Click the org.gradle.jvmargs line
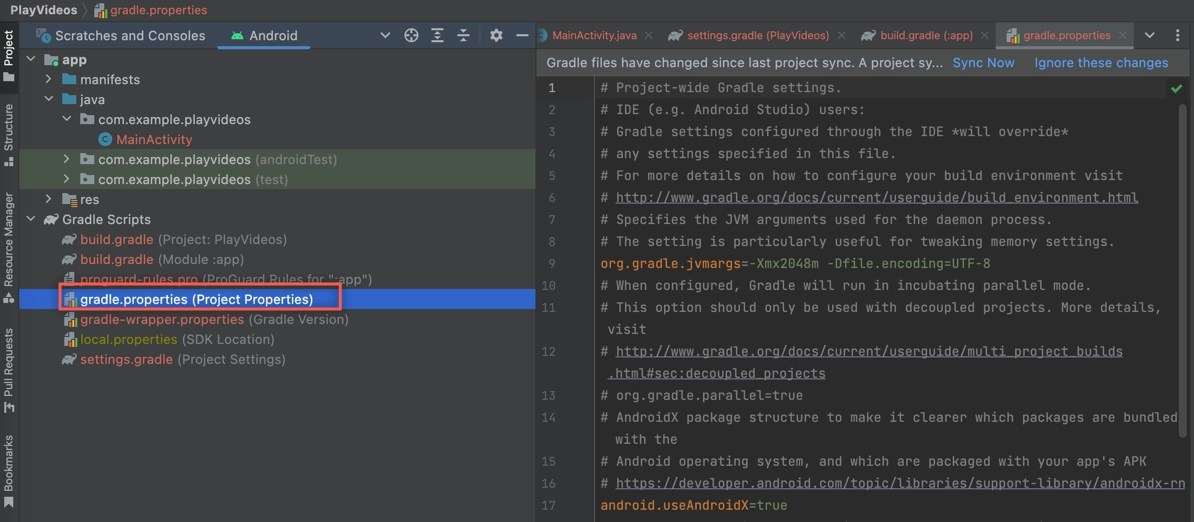1194x522 pixels. point(795,263)
